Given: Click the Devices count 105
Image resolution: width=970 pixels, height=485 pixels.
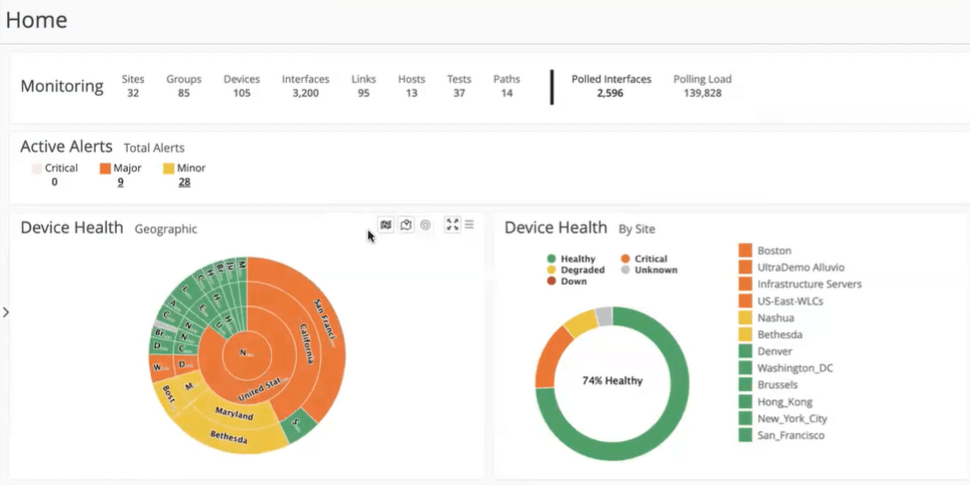Looking at the screenshot, I should point(242,93).
